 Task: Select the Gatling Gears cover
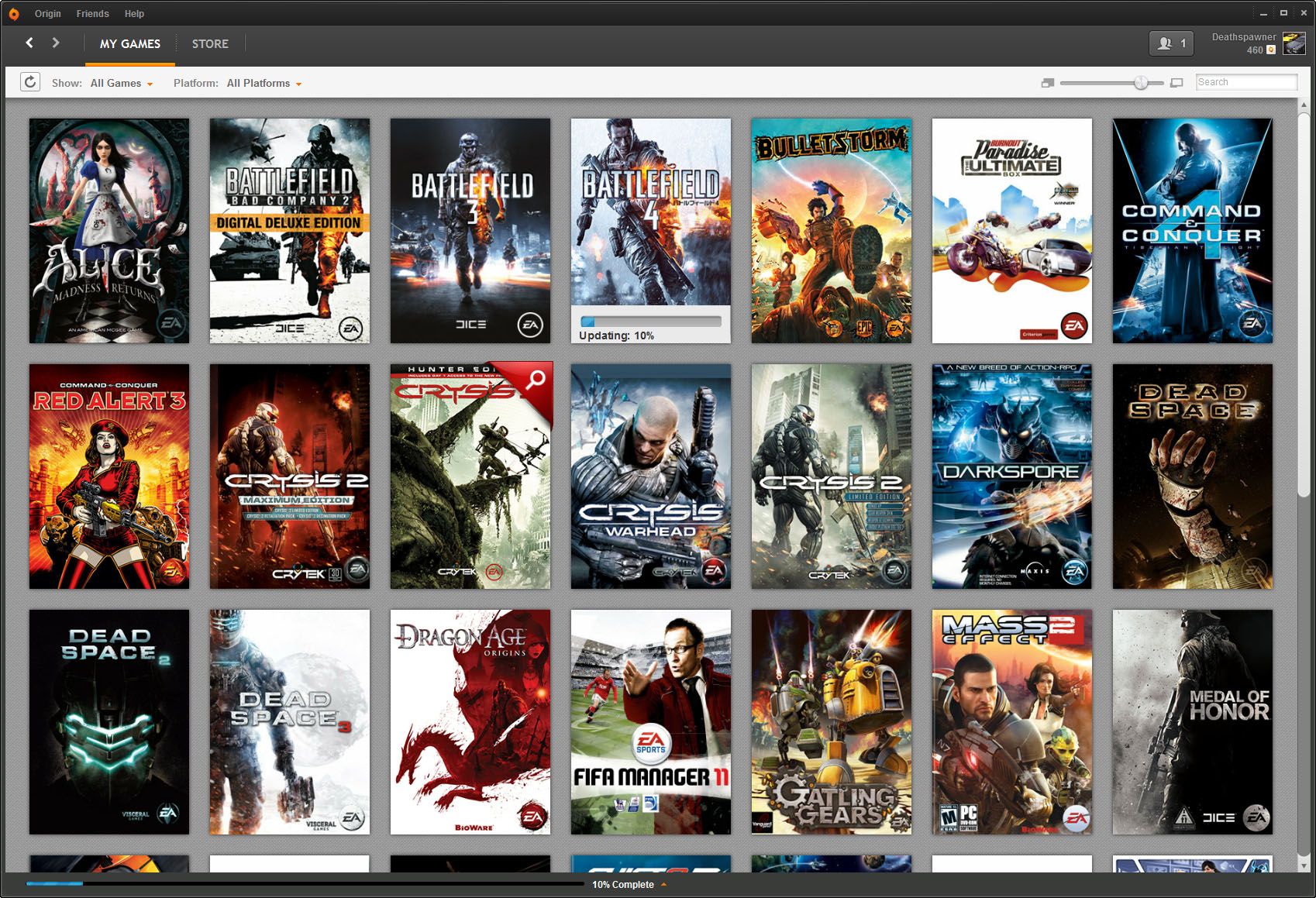(x=832, y=722)
